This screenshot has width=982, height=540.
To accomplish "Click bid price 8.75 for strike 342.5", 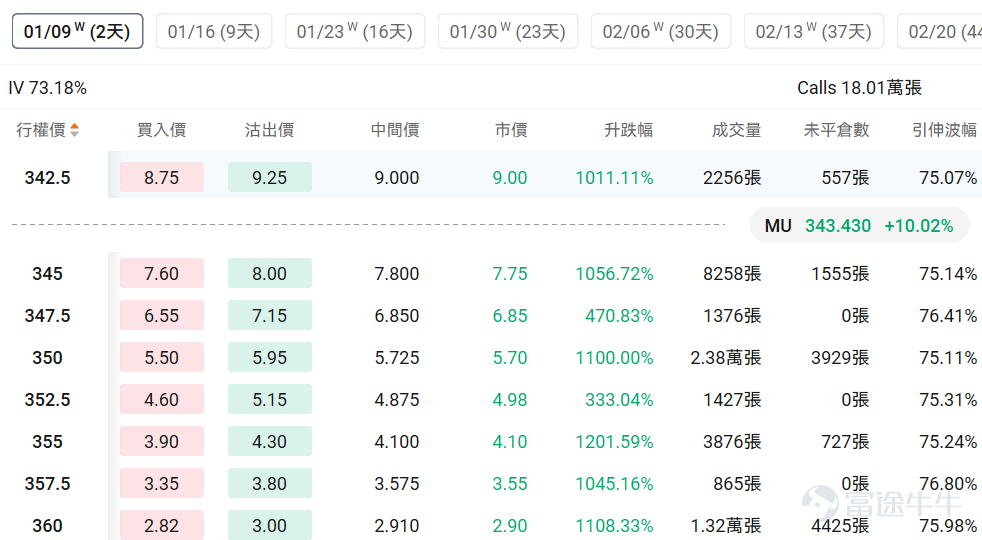I will (162, 177).
